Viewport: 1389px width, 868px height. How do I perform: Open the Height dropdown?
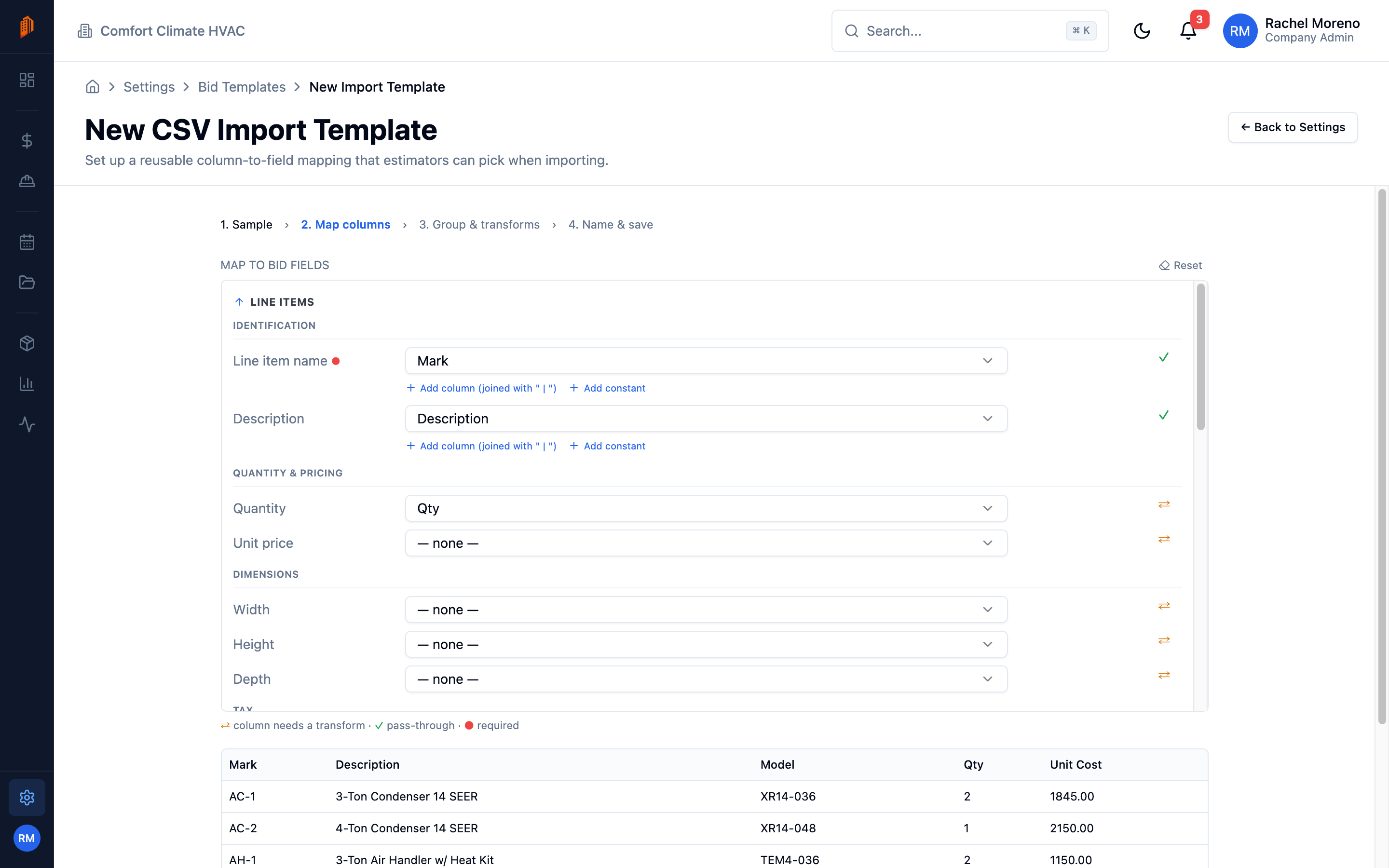(706, 645)
